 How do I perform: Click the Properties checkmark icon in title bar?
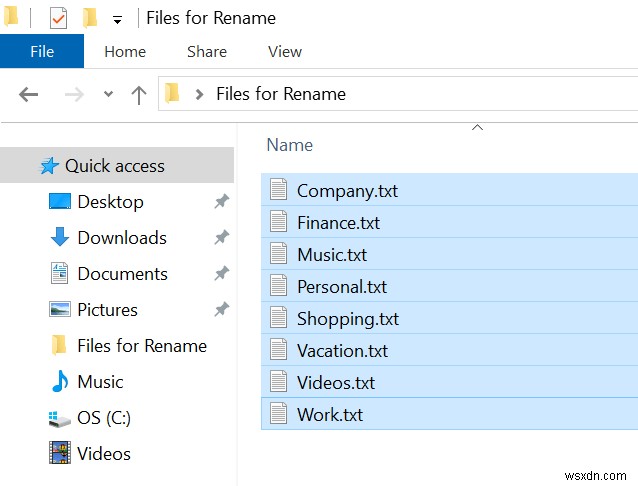(x=58, y=18)
